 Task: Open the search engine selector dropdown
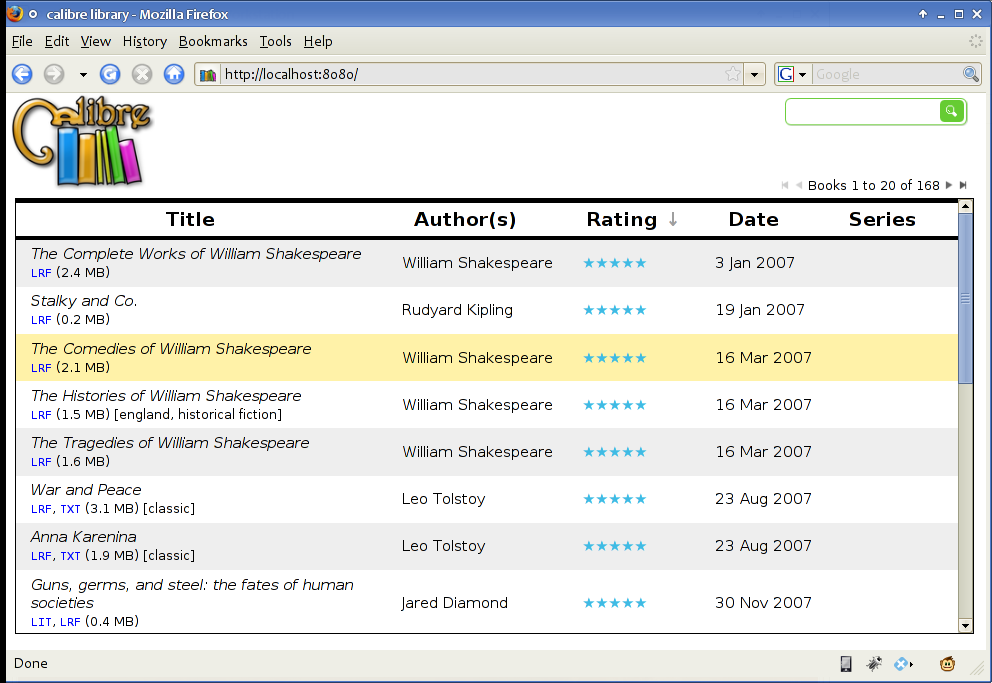pyautogui.click(x=792, y=74)
